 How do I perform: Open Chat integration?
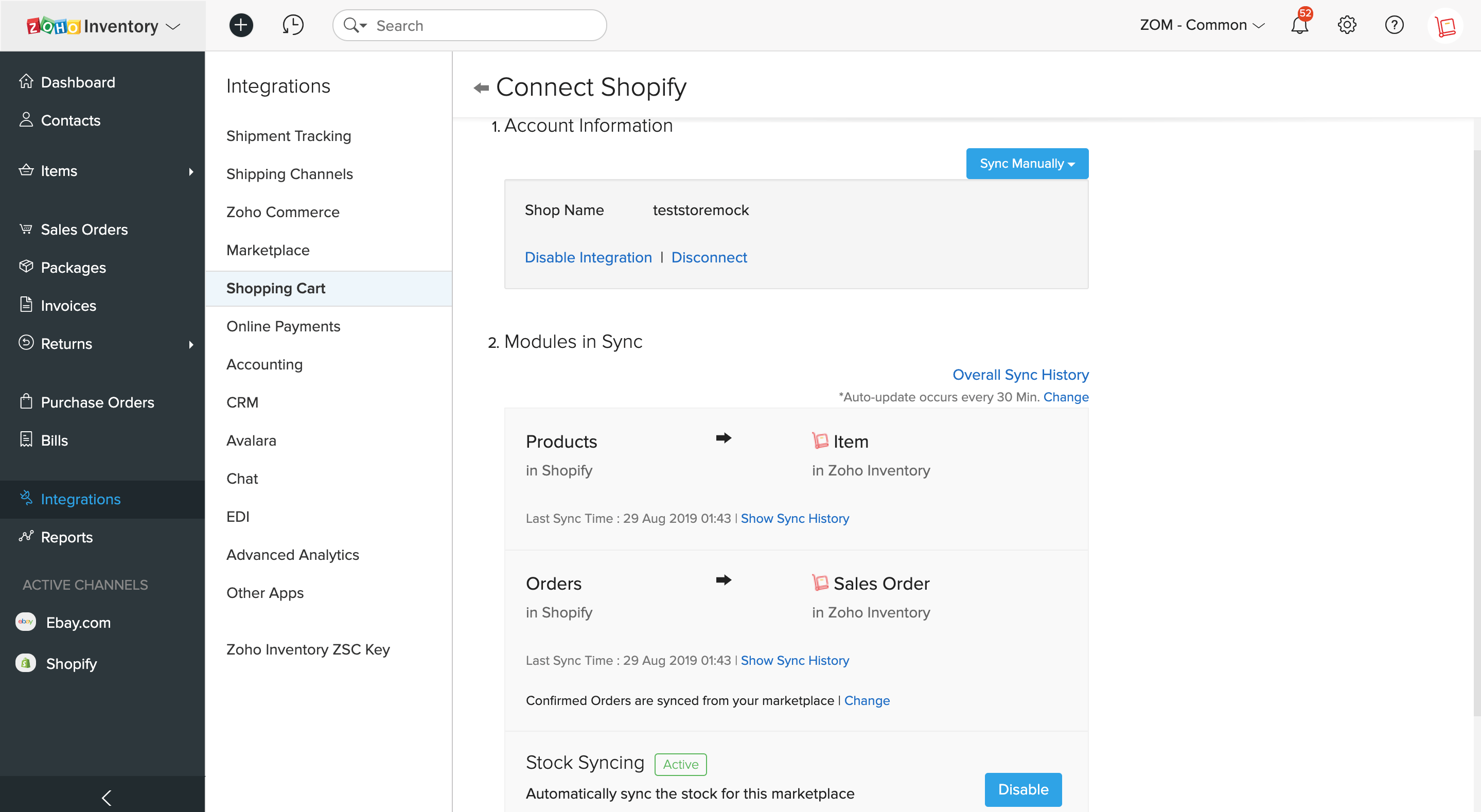tap(242, 478)
